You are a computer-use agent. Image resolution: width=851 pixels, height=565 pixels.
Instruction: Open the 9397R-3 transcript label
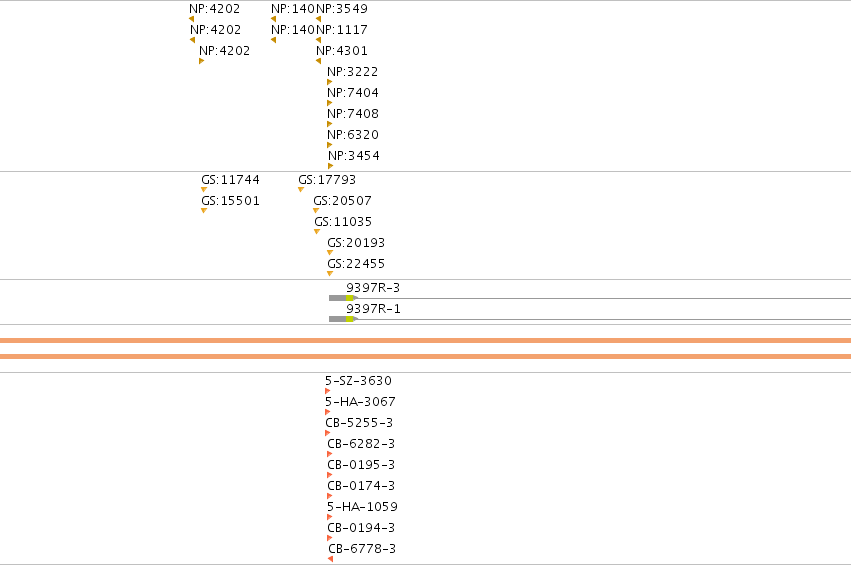coord(373,288)
